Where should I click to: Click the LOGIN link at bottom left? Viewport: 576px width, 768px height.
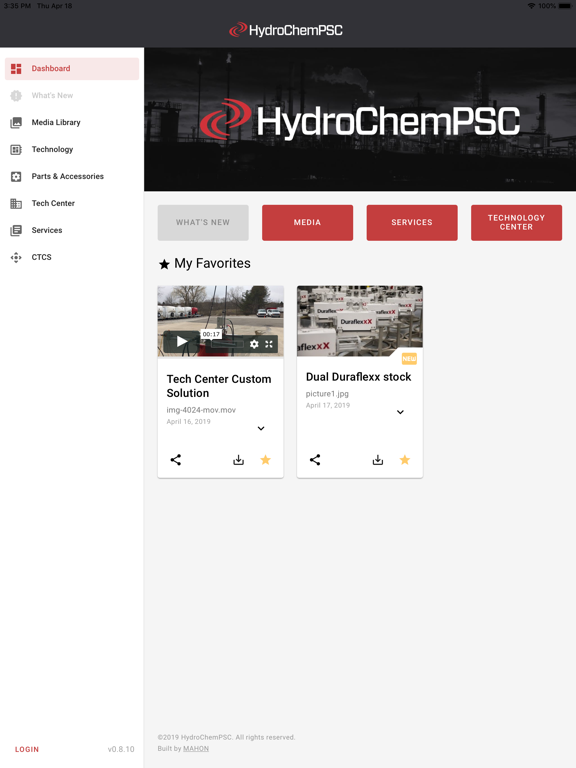coord(27,749)
